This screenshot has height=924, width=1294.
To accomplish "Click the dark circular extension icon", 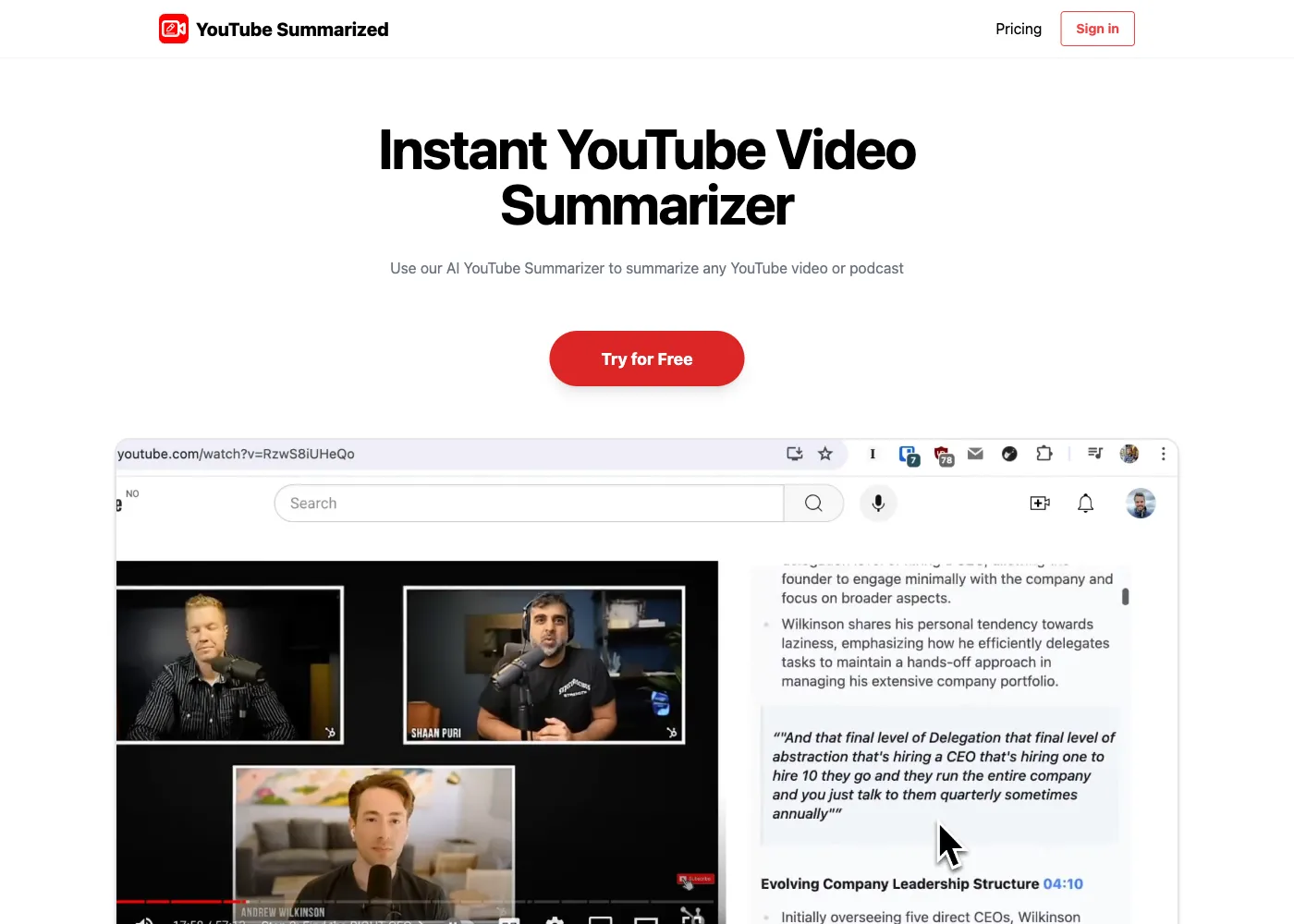I will [1009, 454].
